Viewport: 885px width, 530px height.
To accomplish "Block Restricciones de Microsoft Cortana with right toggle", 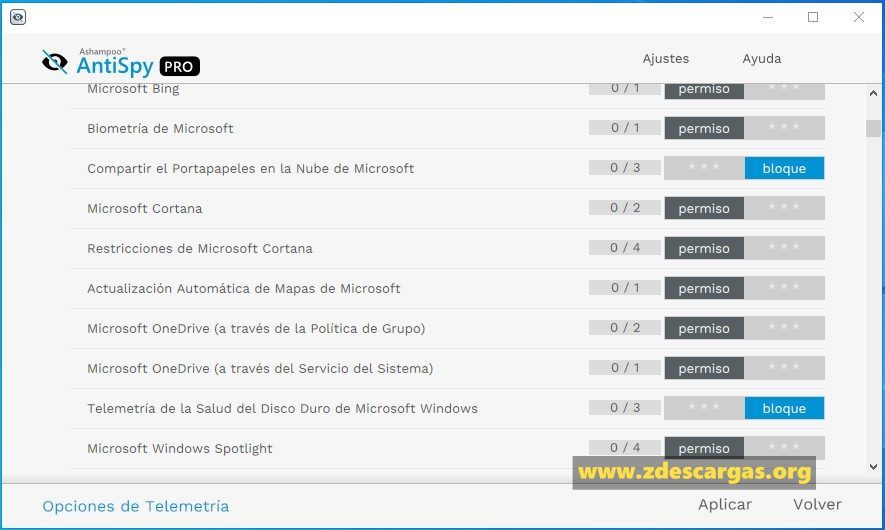I will pos(784,248).
